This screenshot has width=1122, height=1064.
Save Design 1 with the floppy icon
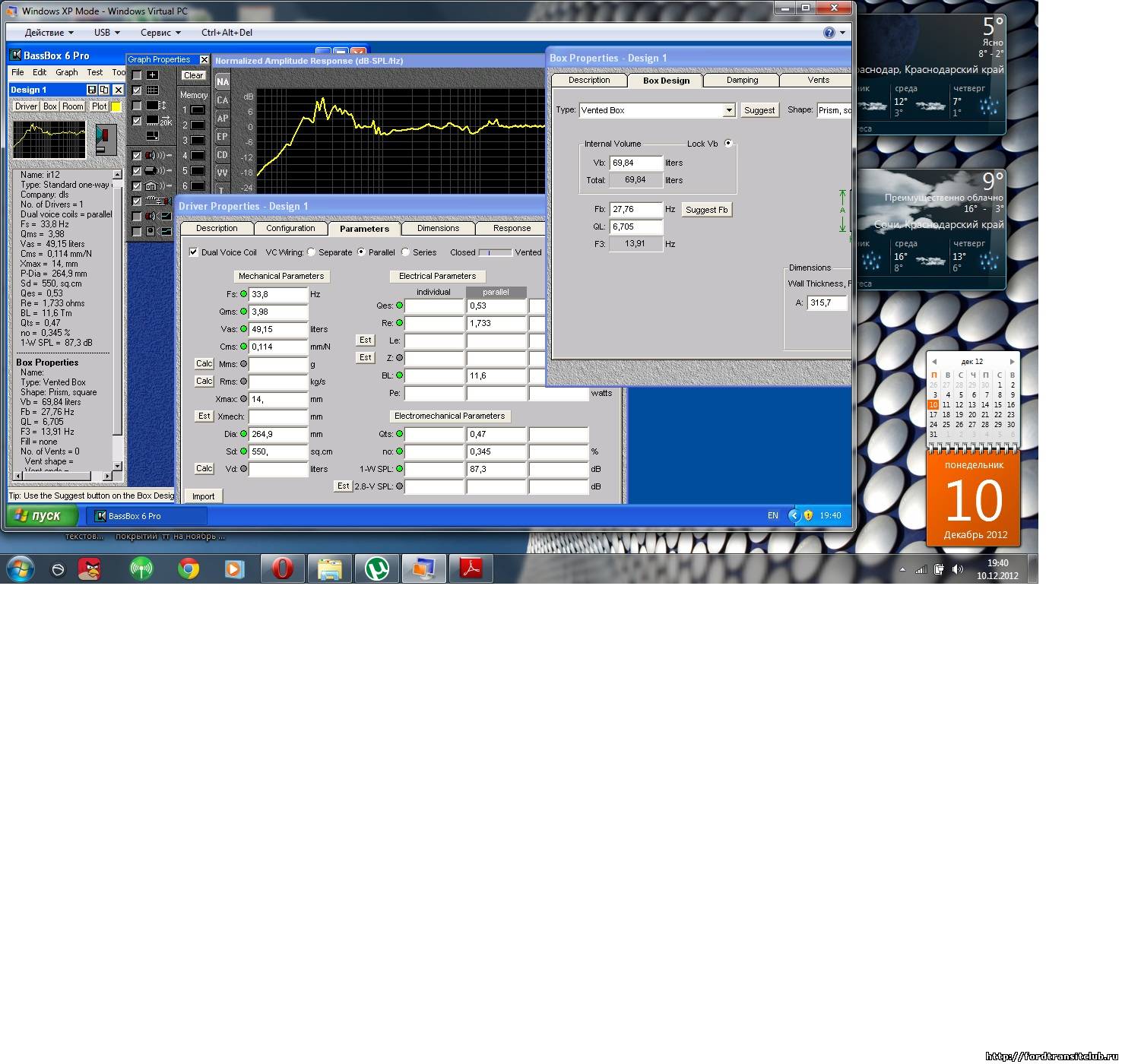[x=92, y=90]
